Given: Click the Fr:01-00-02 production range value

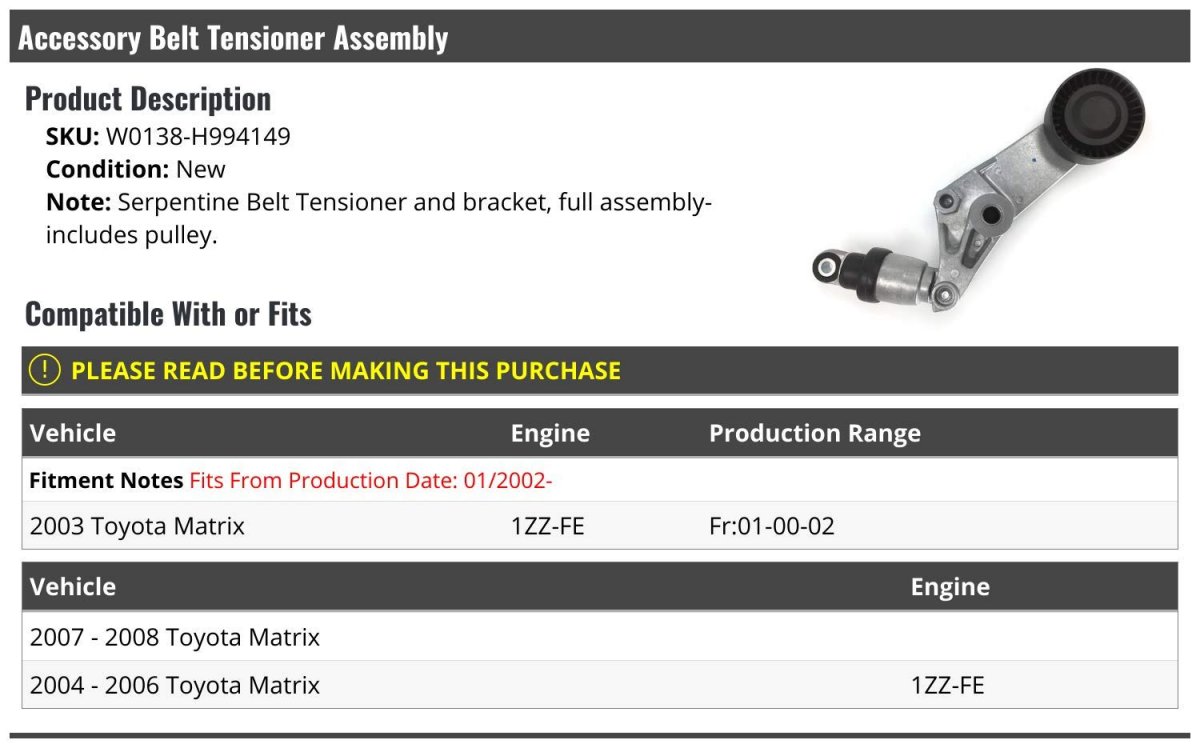Looking at the screenshot, I should coord(771,526).
